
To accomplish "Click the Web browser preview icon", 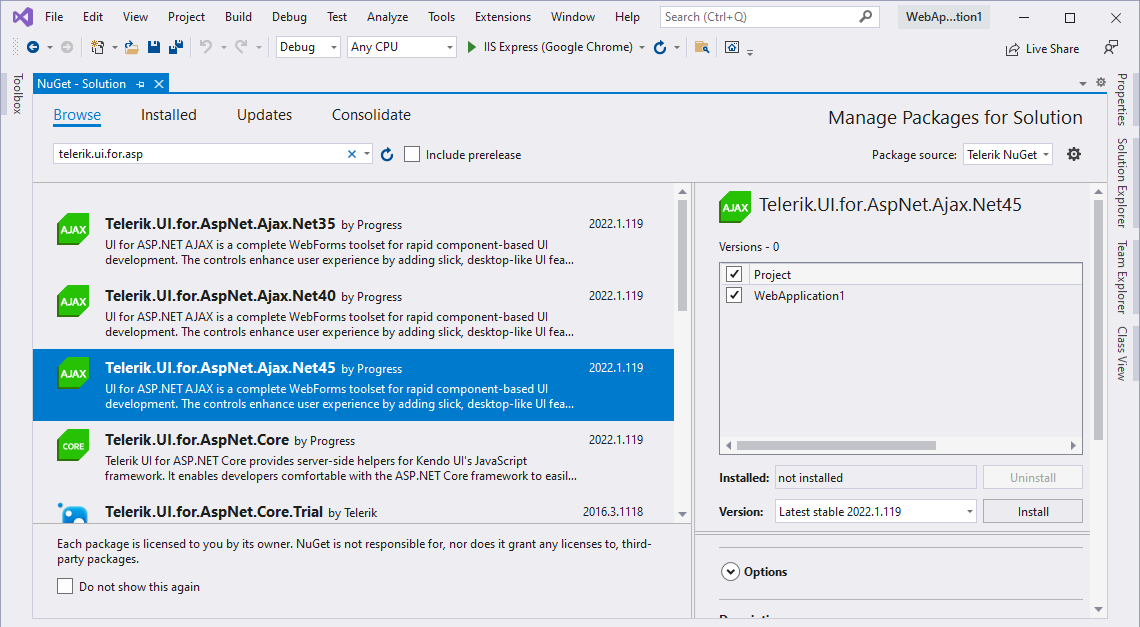I will (733, 47).
